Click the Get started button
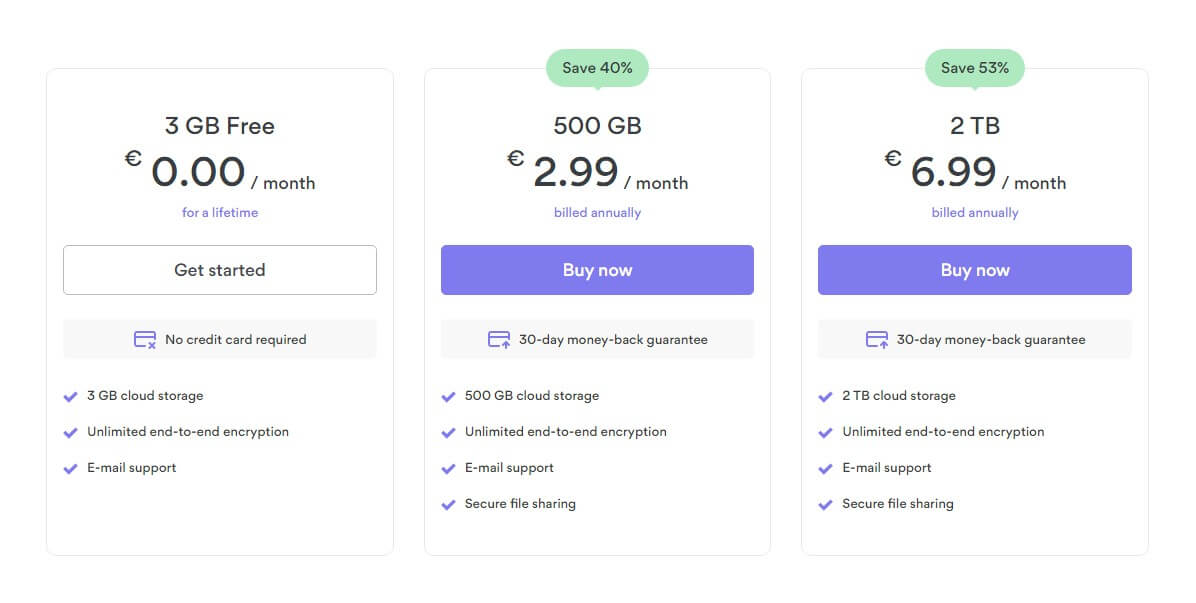Image resolution: width=1196 pixels, height=603 pixels. 220,270
